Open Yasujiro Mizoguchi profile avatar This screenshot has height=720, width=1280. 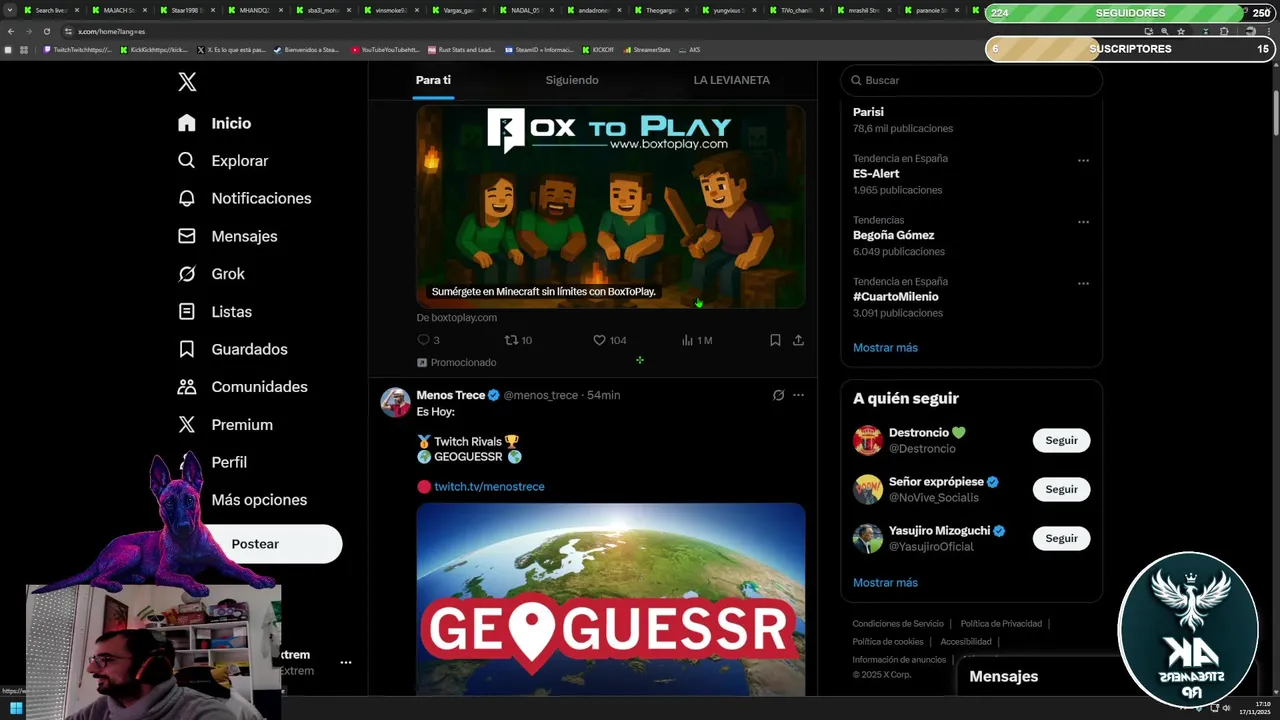pyautogui.click(x=868, y=538)
